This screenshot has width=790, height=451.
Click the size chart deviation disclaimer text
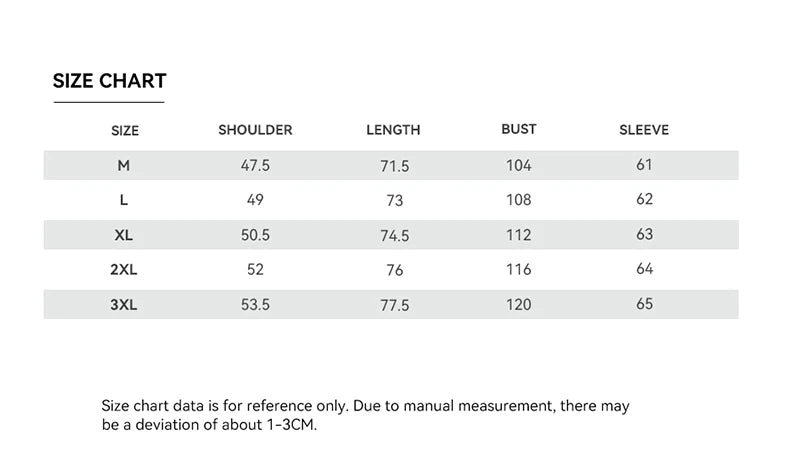pyautogui.click(x=366, y=415)
